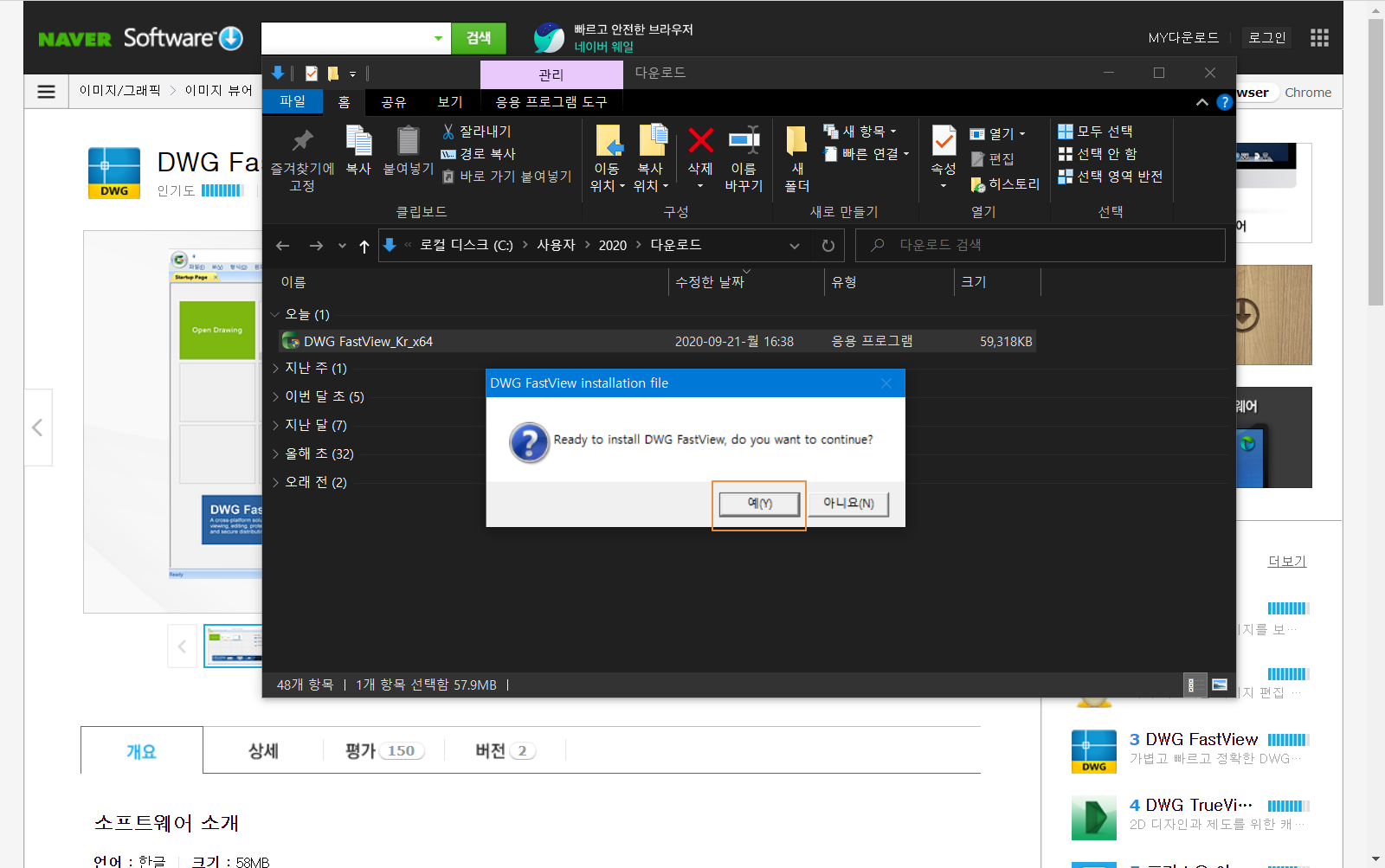Click the 더보기 link in the sidebar
The image size is (1385, 868).
click(1286, 562)
